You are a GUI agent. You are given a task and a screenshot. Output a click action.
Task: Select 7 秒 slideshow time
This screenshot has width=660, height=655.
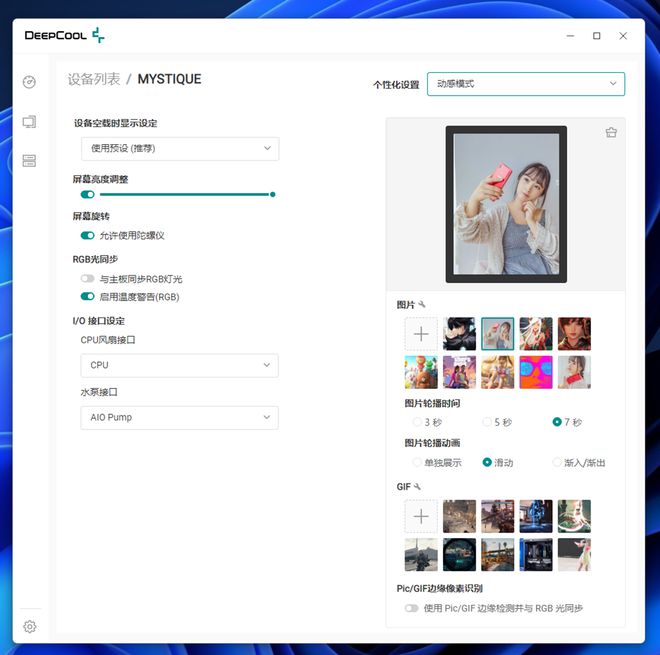tap(557, 421)
